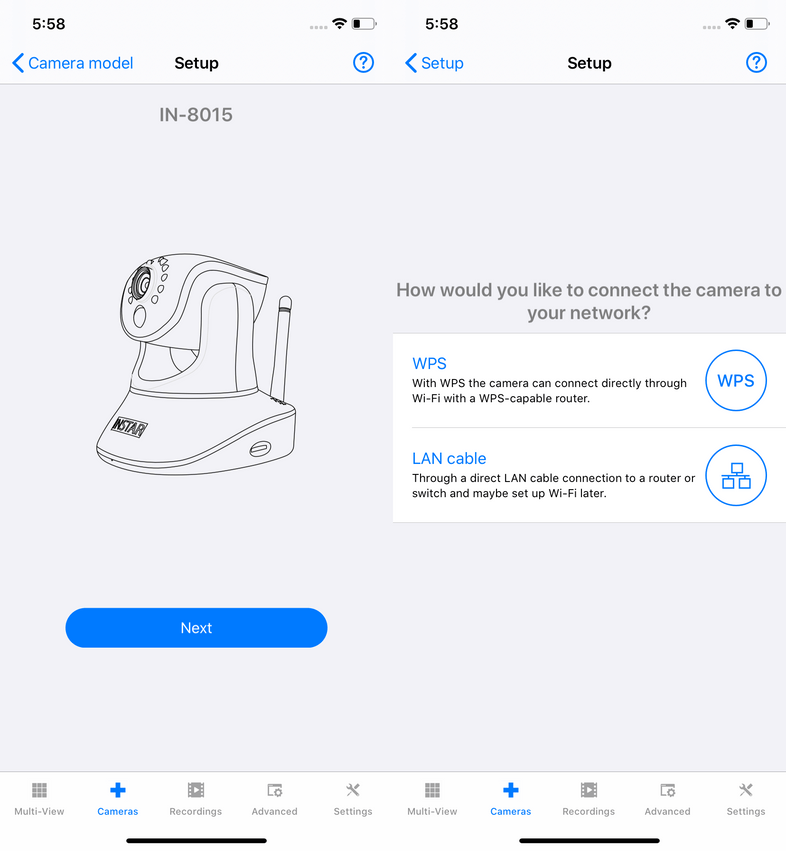Tap the help icon on left Setup screen
Viewport: 786px width, 851px height.
point(363,63)
